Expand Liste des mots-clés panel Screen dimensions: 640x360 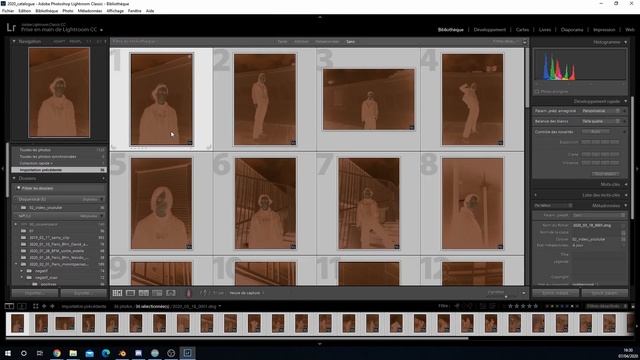tap(626, 195)
